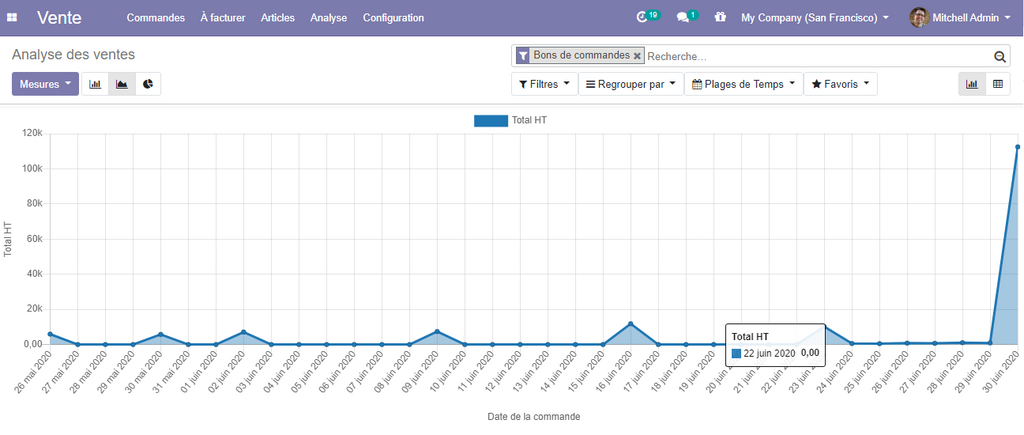This screenshot has height=435, width=1024.
Task: Toggle Total HT legend series visibility
Action: [510, 120]
